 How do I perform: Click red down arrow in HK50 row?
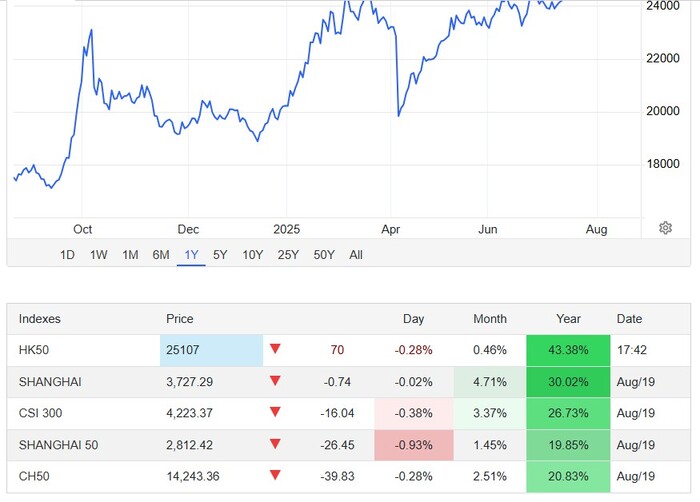[x=275, y=350]
